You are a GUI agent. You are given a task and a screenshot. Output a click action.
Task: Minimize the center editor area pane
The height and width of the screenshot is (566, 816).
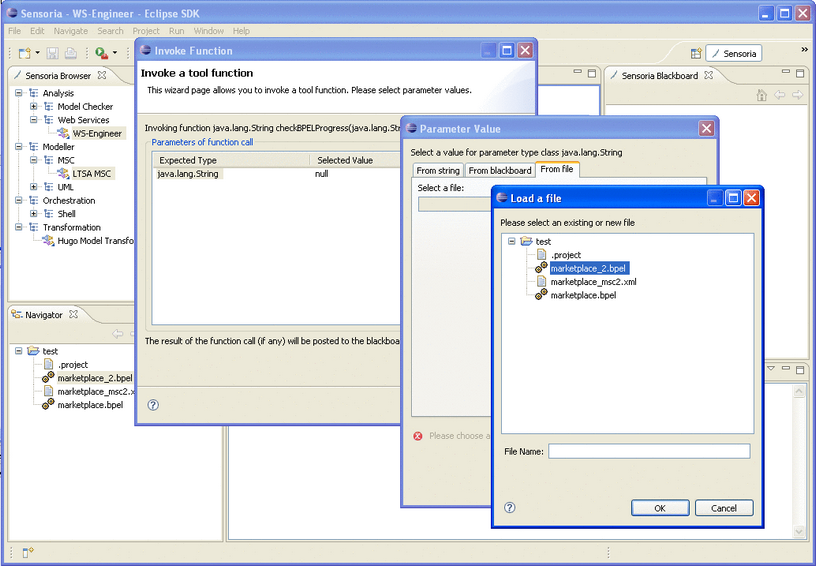coord(578,72)
